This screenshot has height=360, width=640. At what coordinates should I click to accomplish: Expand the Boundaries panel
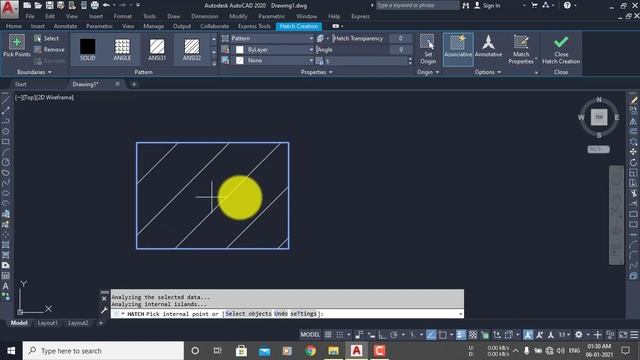click(x=34, y=72)
